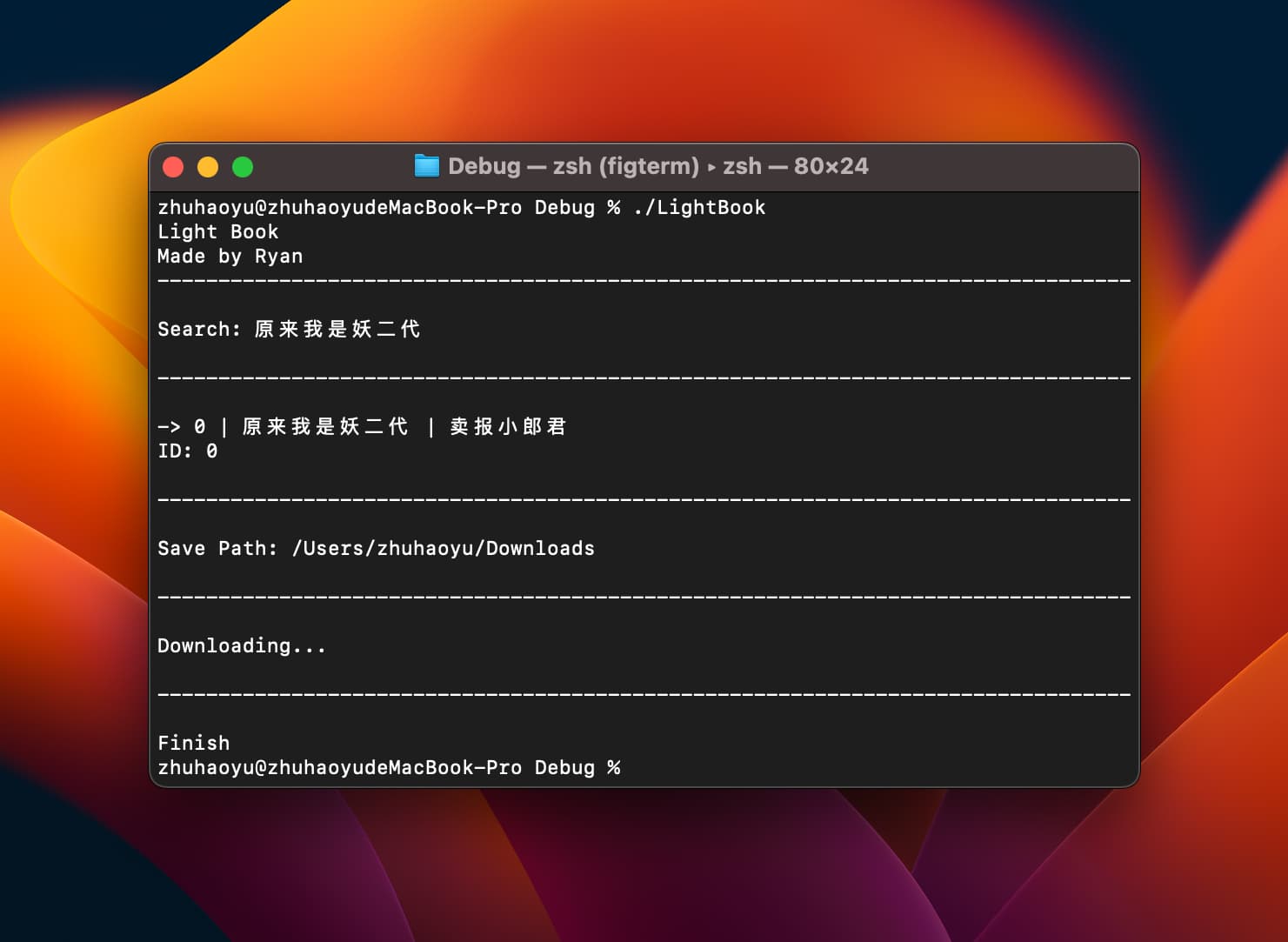Click the window title text 'Debug — zsh (figterm)'

(573, 166)
